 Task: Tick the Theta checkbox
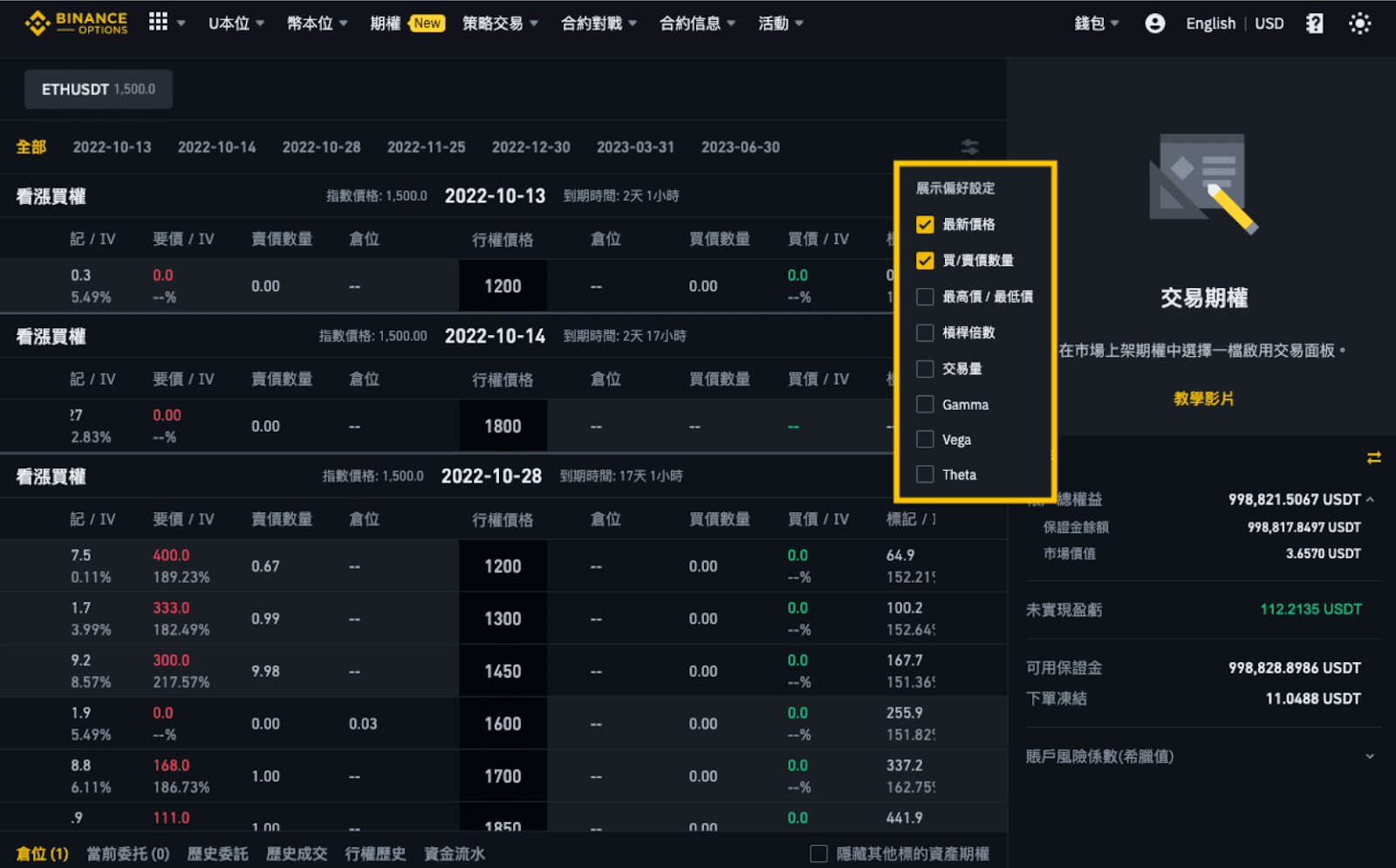pyautogui.click(x=925, y=474)
